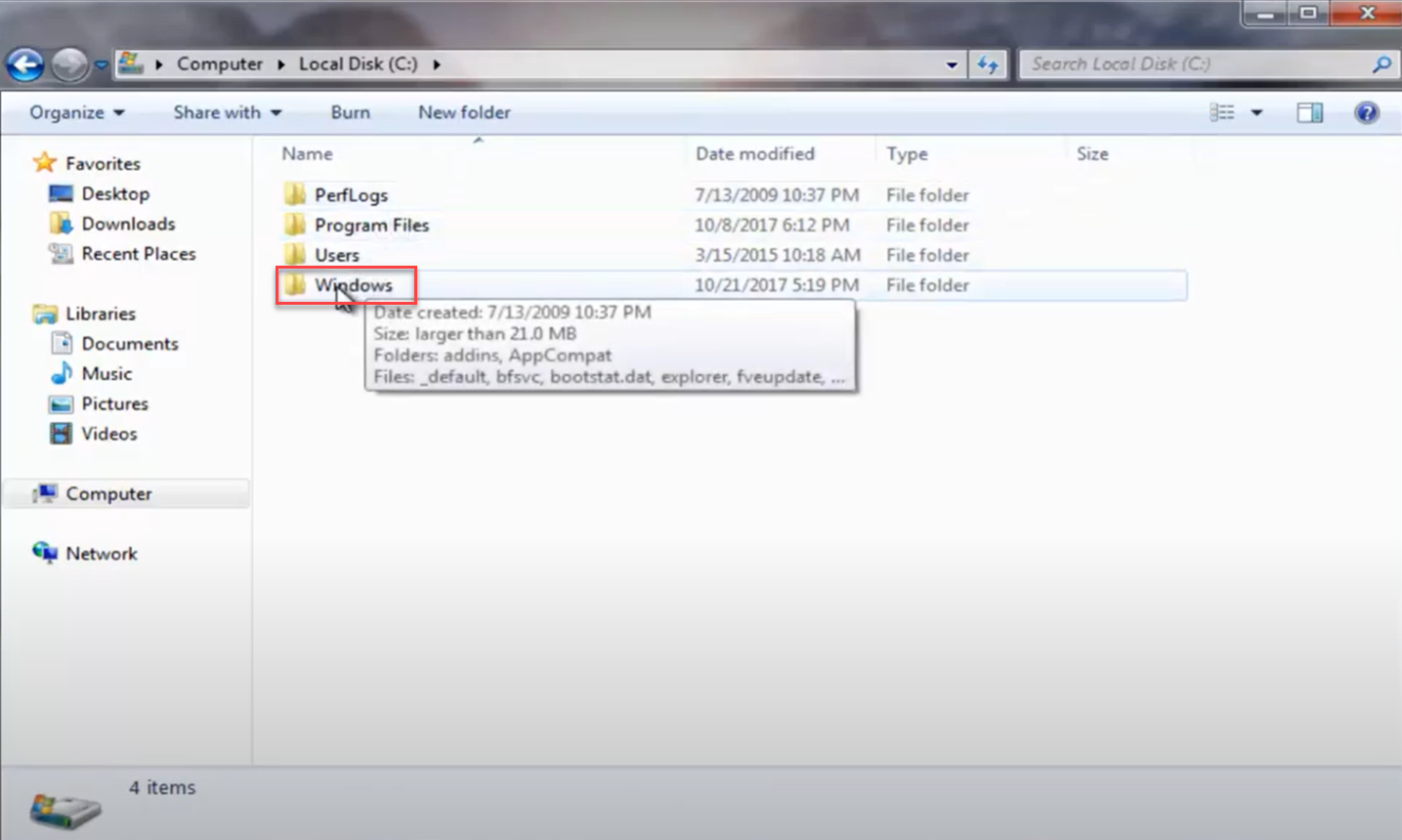Select the Users folder name
Viewport: 1402px width, 840px height.
coord(336,255)
